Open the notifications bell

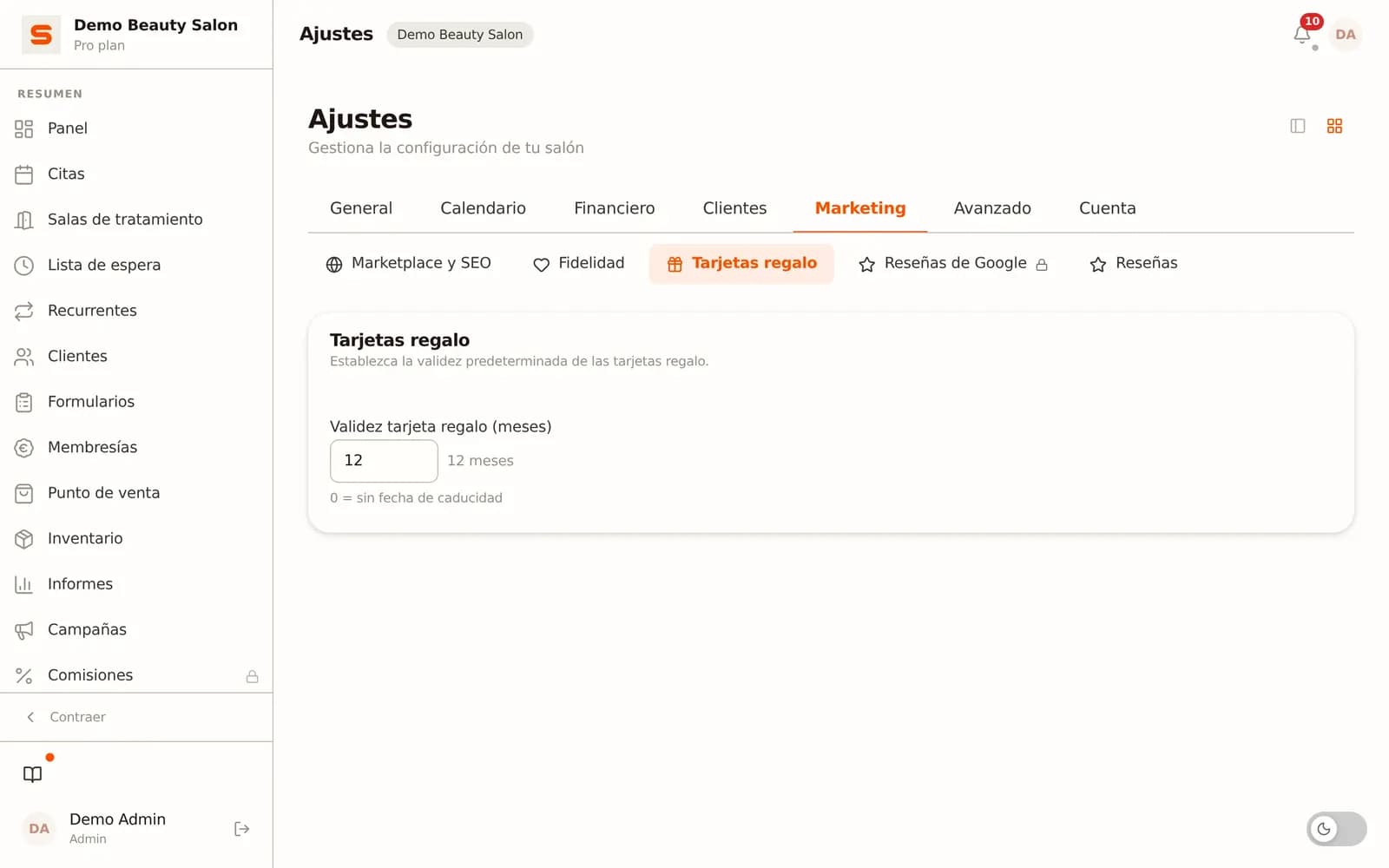point(1301,35)
